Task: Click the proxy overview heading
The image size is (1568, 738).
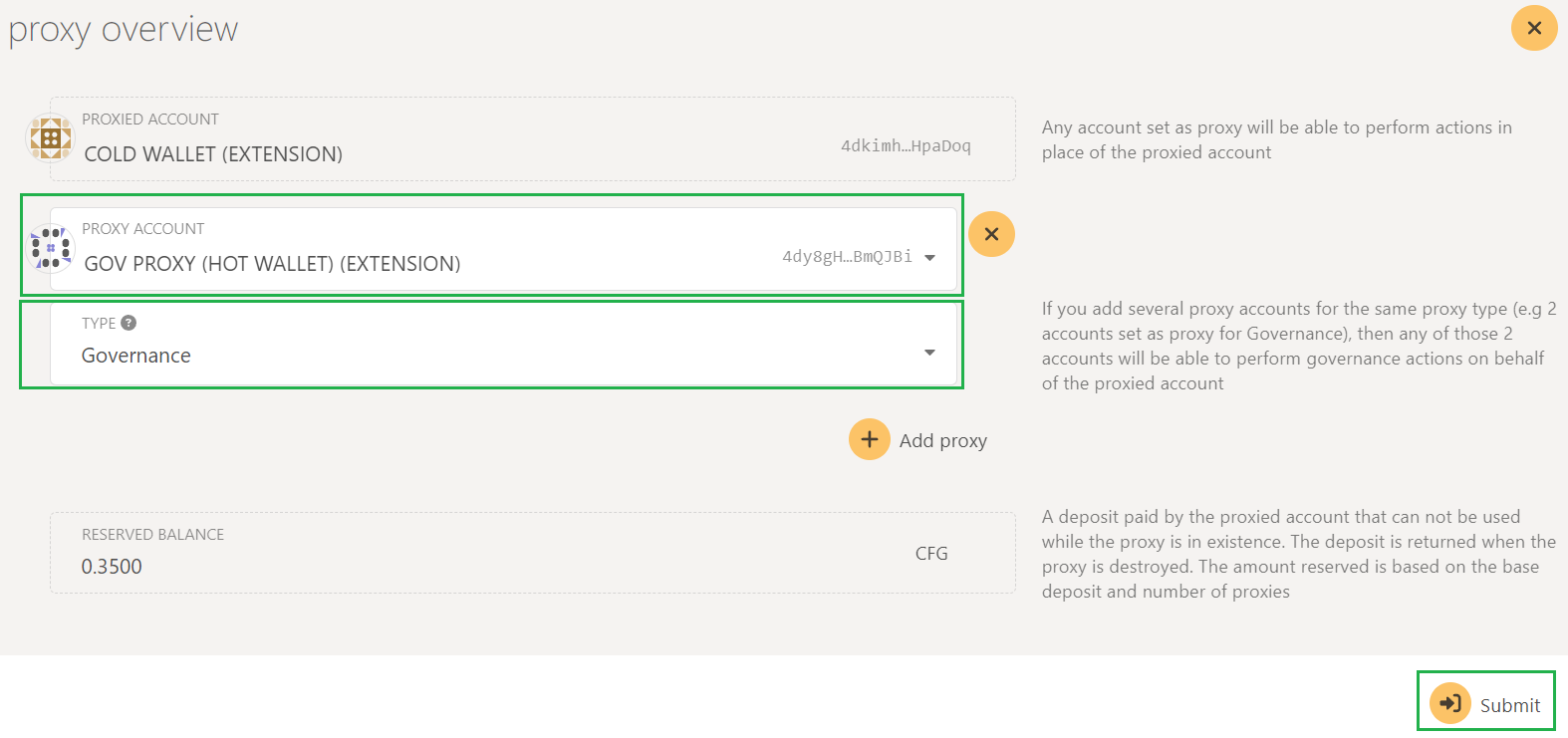Action: pyautogui.click(x=124, y=30)
